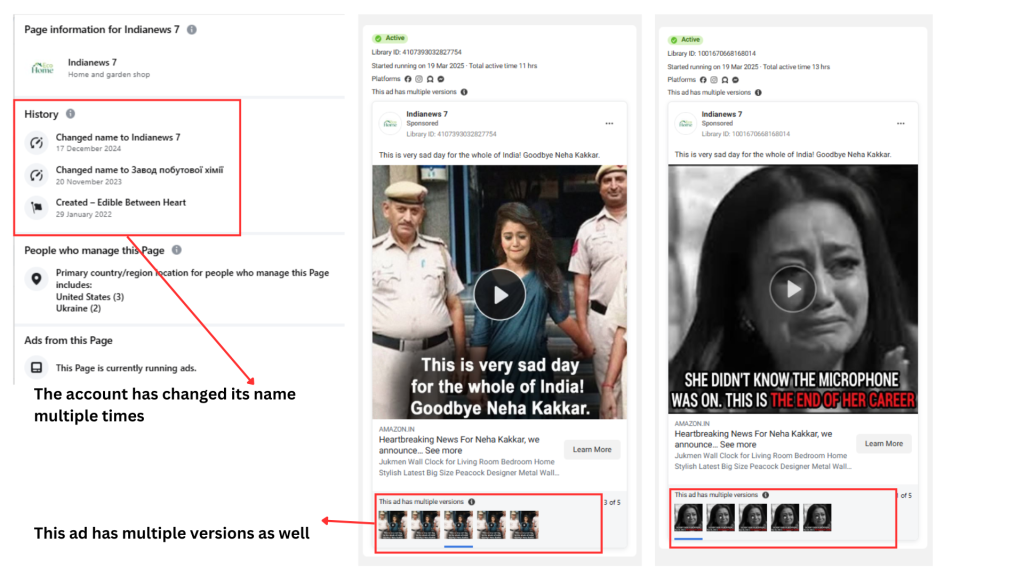Open the three-dot menu on the crying-woman ad
Screen dimensions: 1024x576
click(901, 123)
